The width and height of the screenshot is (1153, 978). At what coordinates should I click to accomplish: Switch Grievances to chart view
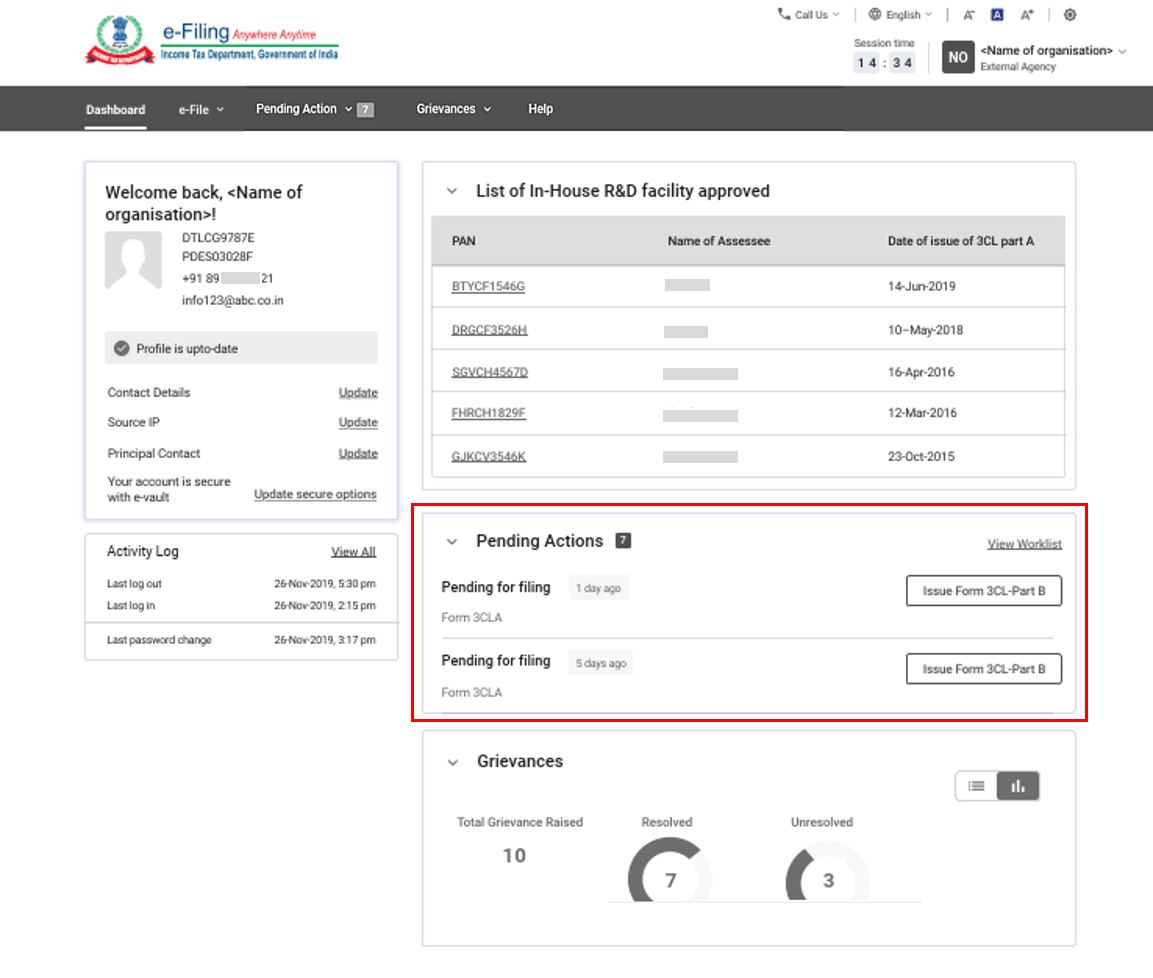[1018, 786]
